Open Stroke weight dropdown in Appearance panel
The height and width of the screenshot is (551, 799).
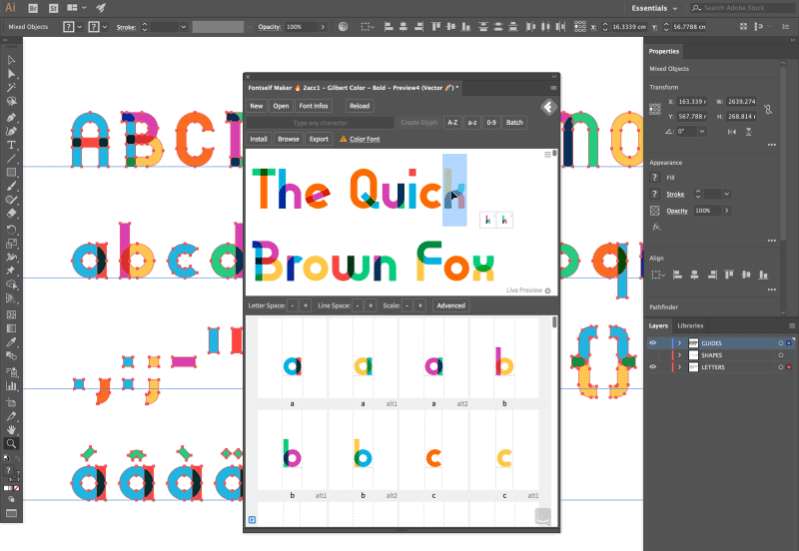click(x=727, y=194)
